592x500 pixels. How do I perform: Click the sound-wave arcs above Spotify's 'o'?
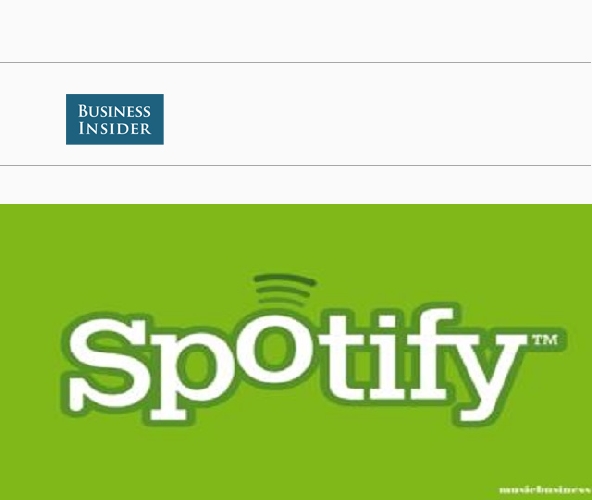[x=285, y=289]
